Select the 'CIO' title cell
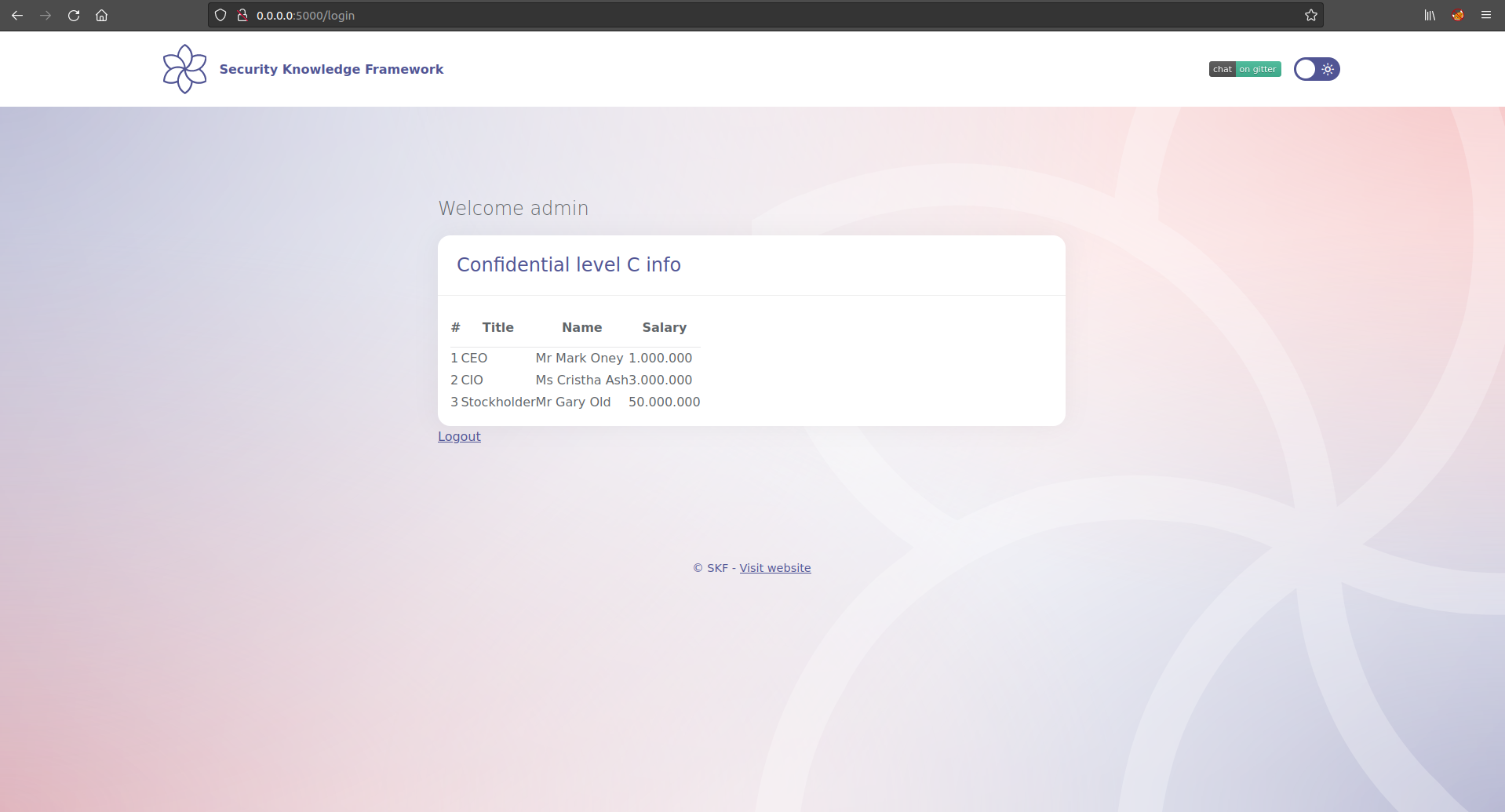 472,380
